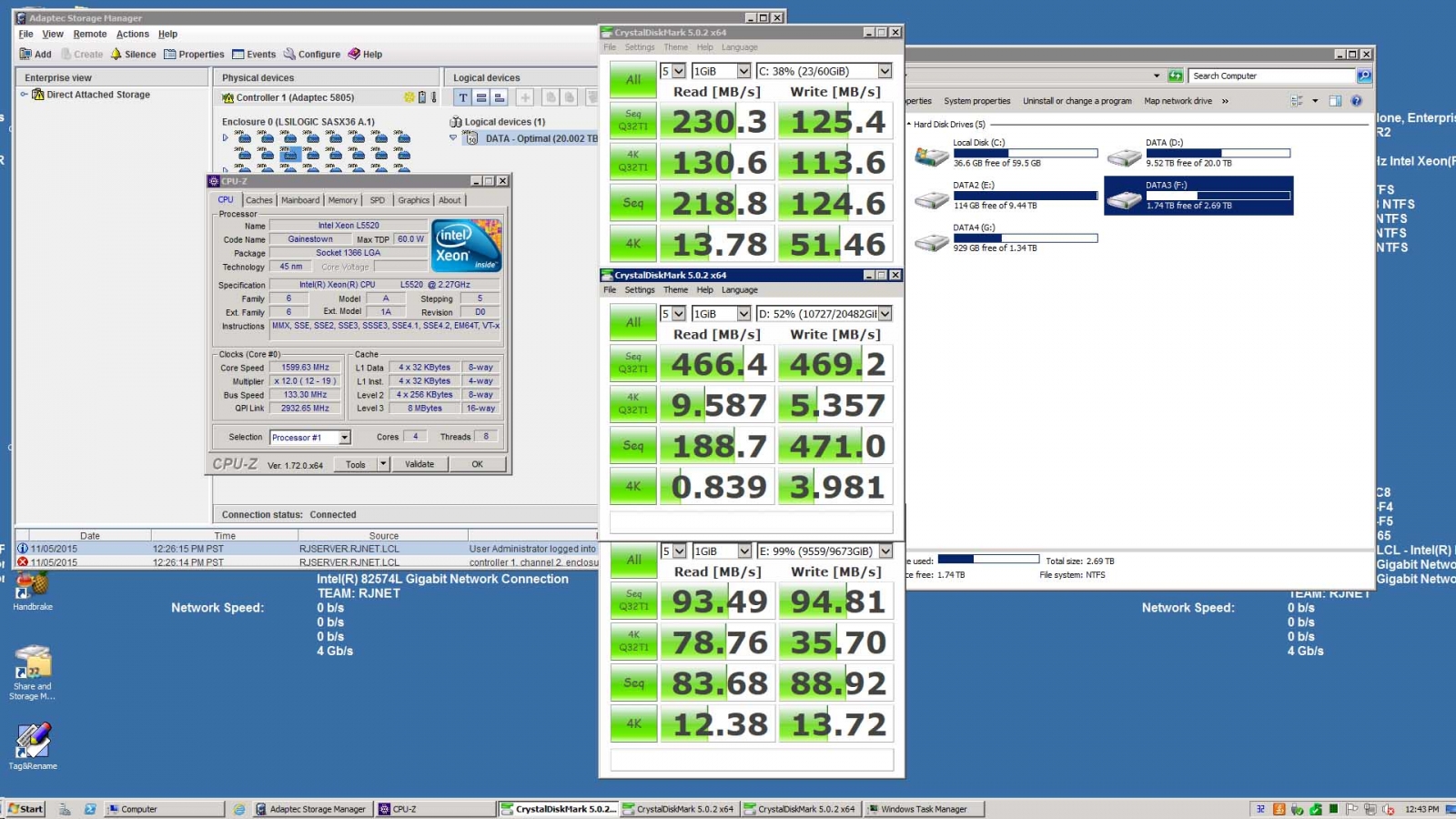Click CPU-Z Validate button
The height and width of the screenshot is (819, 1456).
[x=420, y=464]
